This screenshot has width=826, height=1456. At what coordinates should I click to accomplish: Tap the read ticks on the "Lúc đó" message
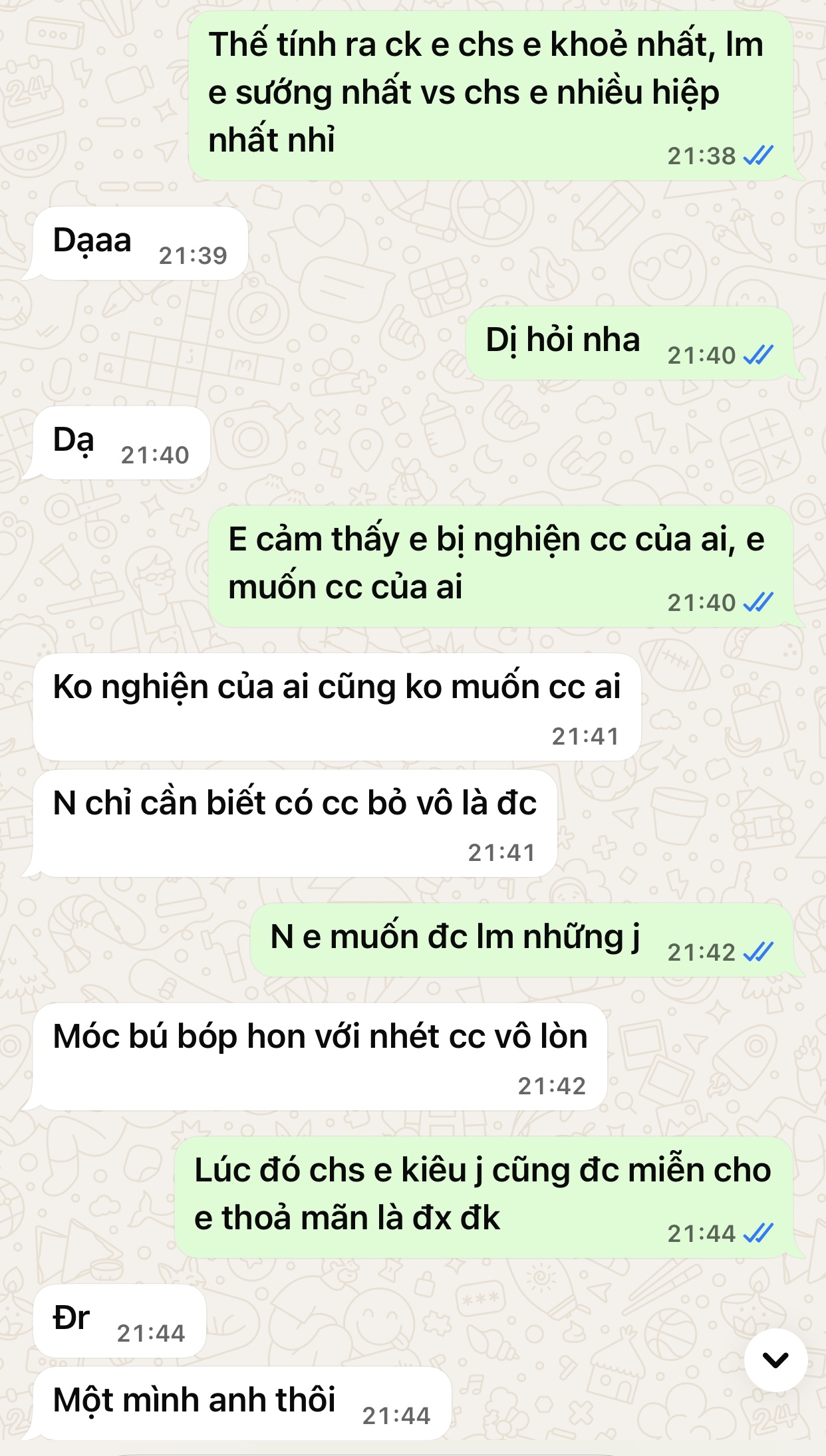pyautogui.click(x=758, y=1234)
